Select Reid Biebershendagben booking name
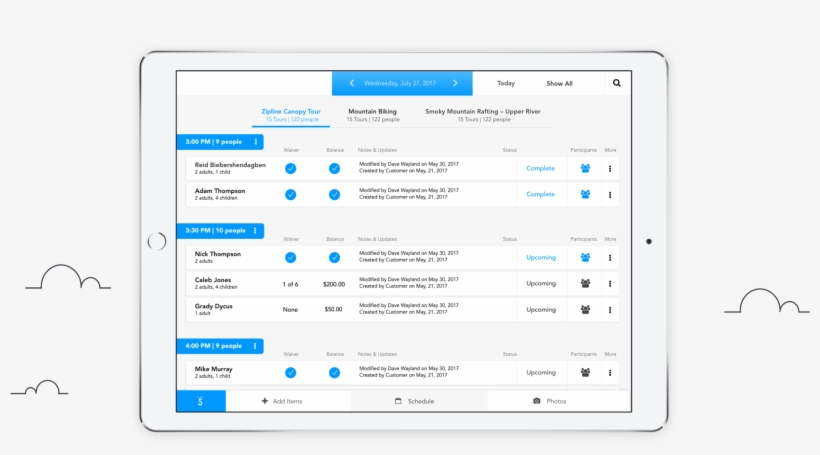This screenshot has height=455, width=820. click(x=230, y=165)
